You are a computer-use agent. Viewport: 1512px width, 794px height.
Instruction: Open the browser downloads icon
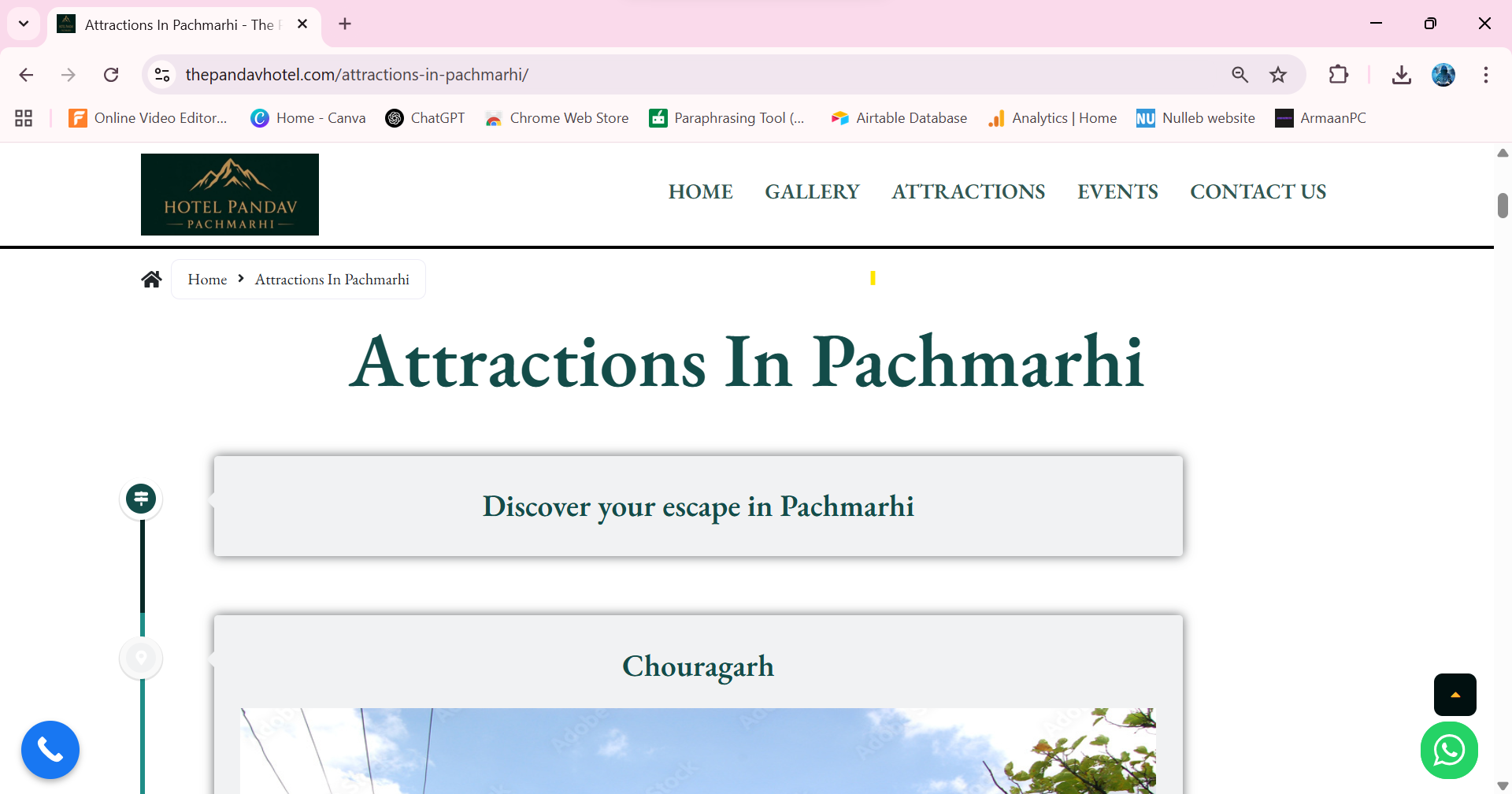click(1401, 75)
